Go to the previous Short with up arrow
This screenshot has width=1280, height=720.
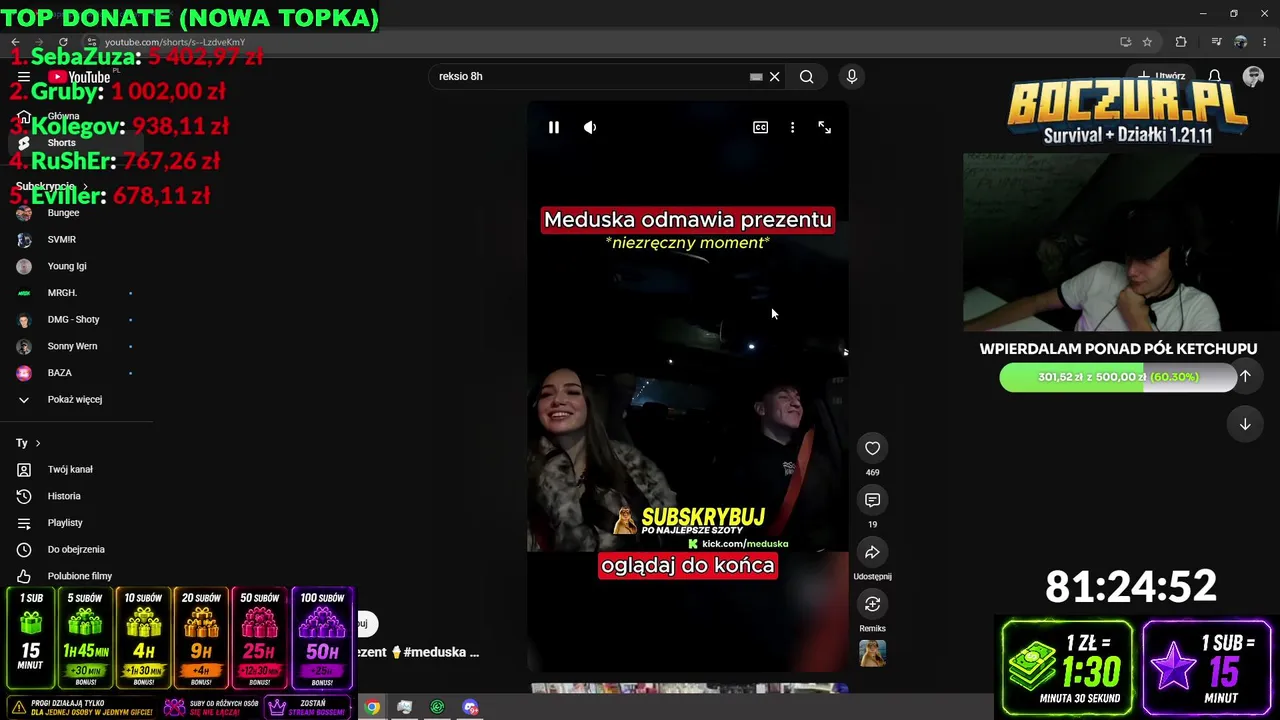pyautogui.click(x=1245, y=376)
